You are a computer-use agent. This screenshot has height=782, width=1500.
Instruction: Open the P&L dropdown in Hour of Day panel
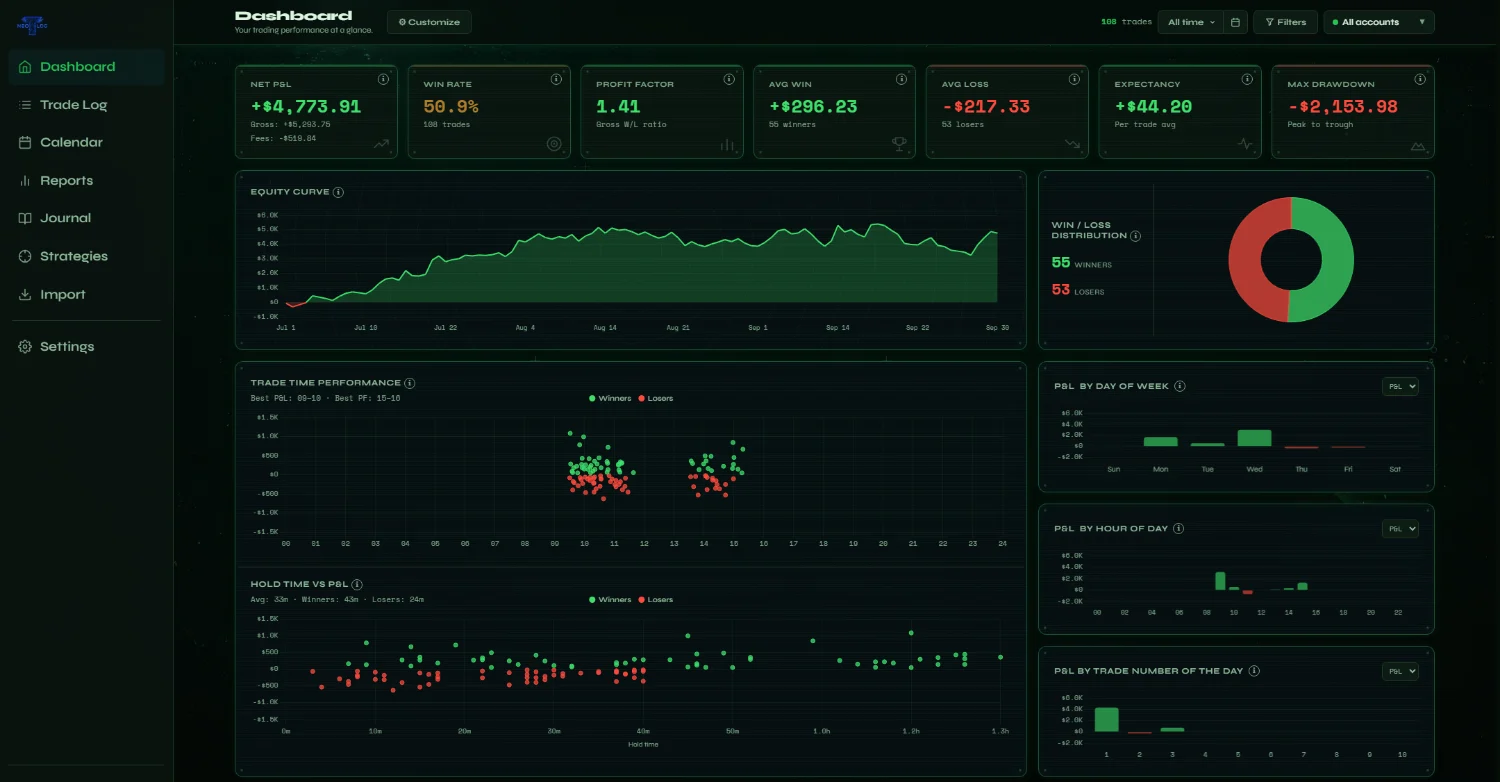(1400, 528)
